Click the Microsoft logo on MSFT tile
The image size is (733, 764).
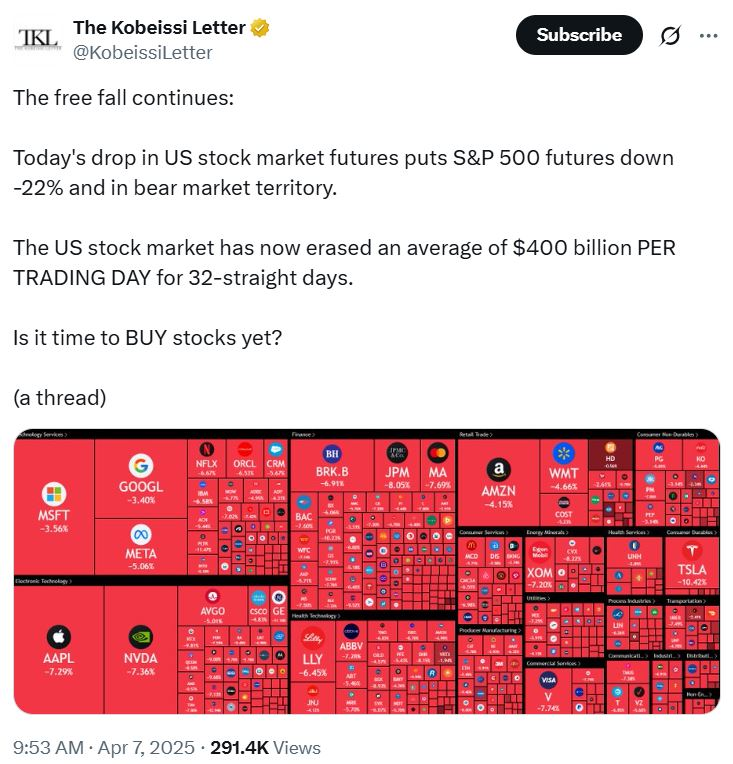(52, 494)
